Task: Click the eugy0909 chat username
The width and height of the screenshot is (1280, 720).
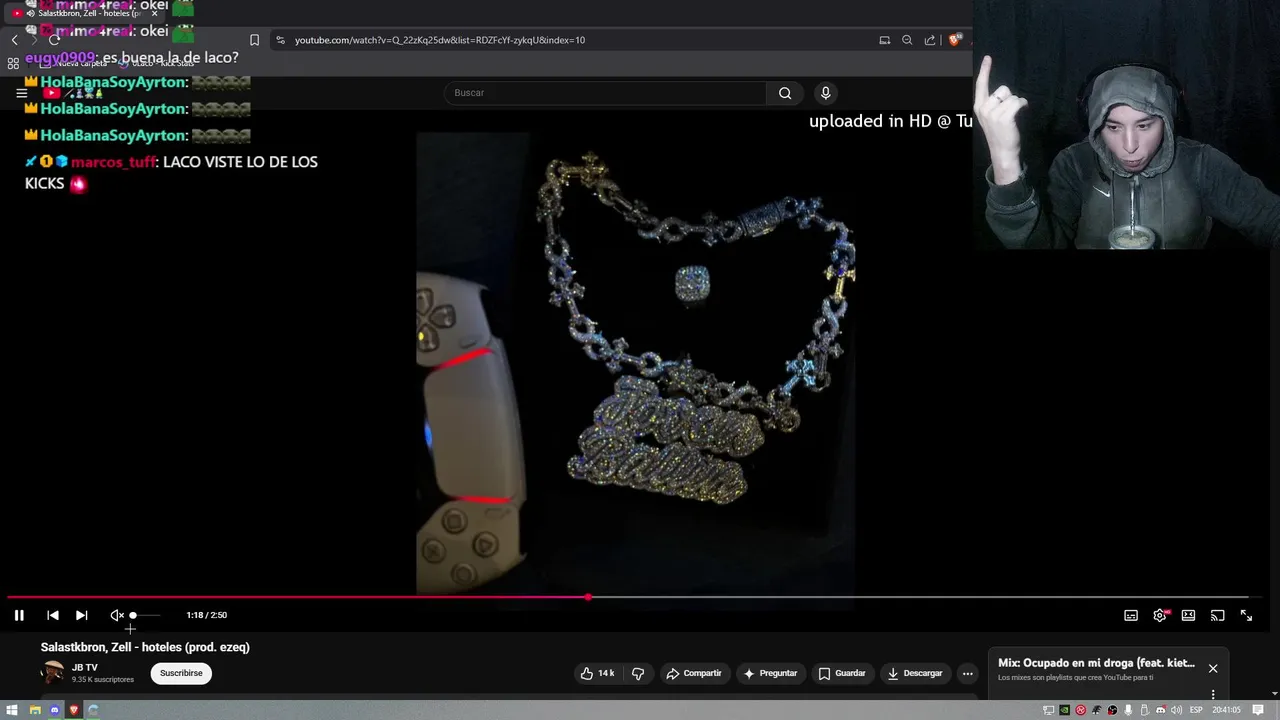Action: [59, 58]
